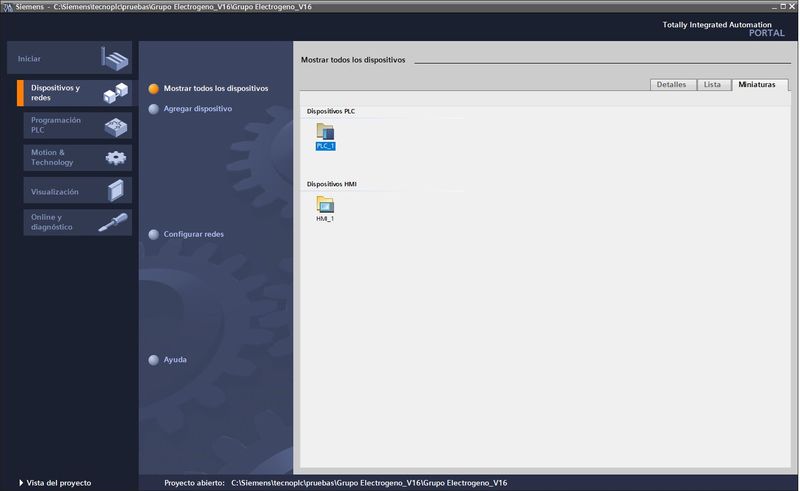
Task: Open Online y diagnóstico portal
Action: point(78,222)
